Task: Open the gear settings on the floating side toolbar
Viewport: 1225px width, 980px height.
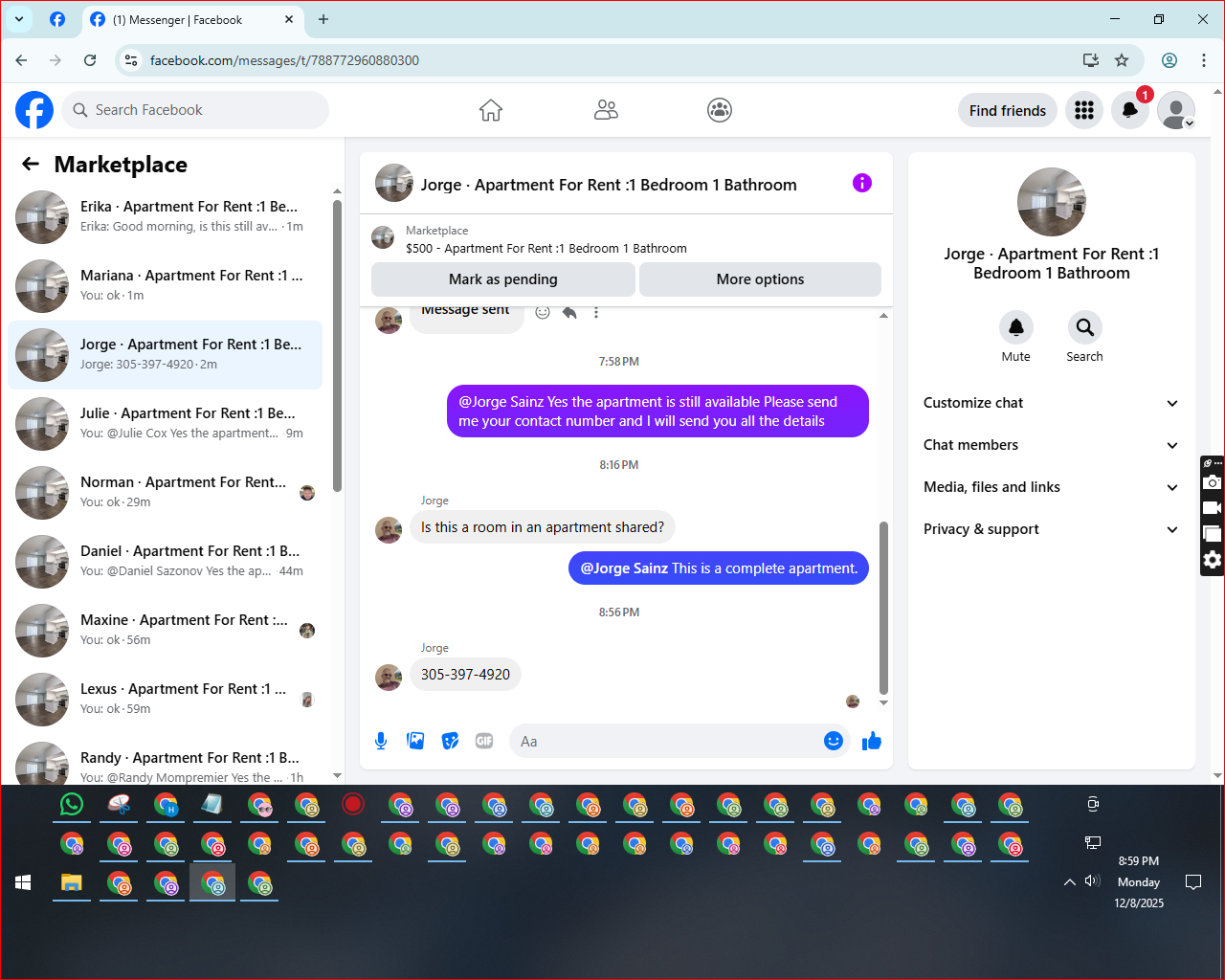Action: pyautogui.click(x=1213, y=560)
